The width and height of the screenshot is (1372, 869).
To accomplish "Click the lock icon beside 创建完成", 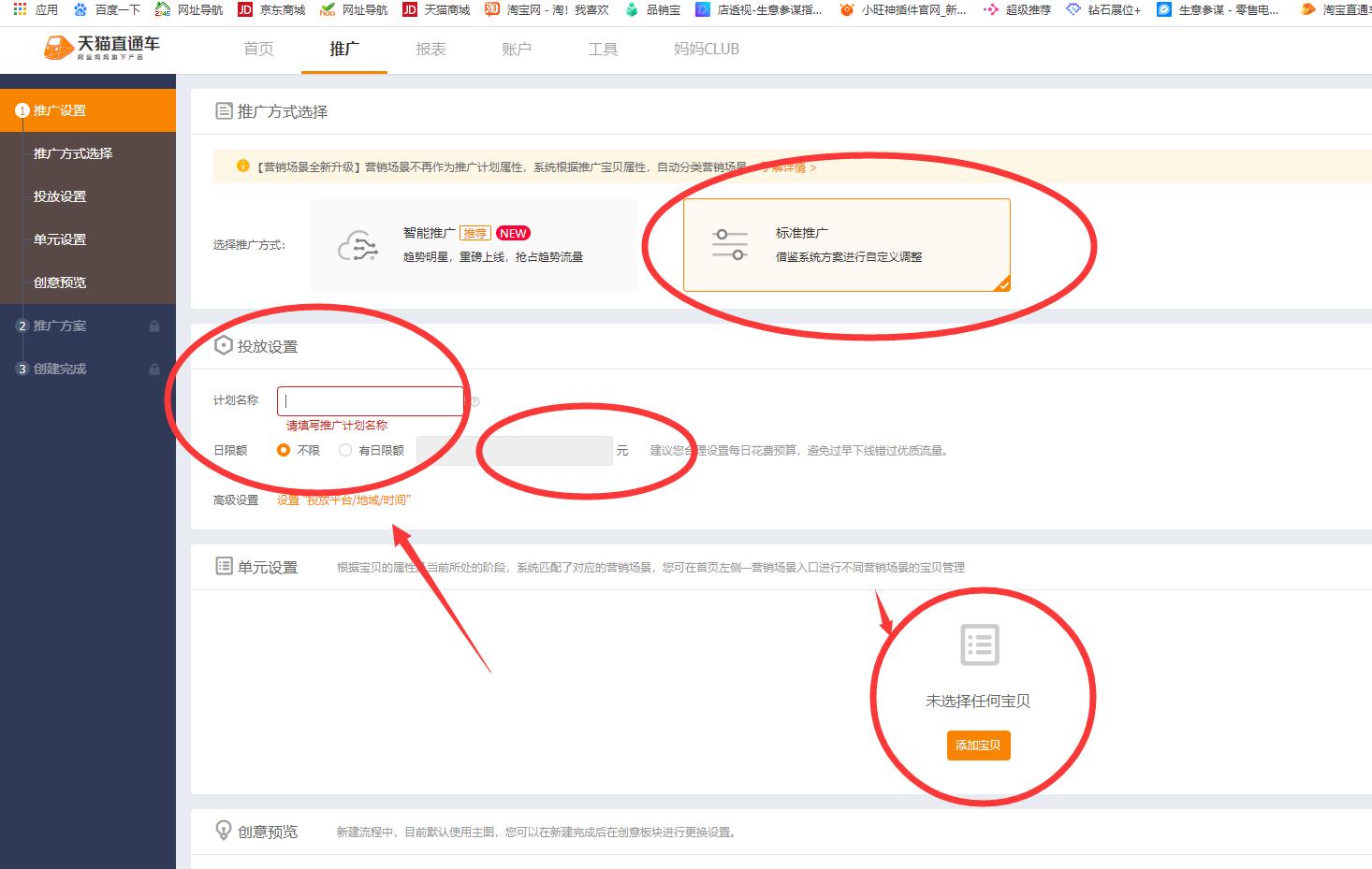I will tap(153, 369).
